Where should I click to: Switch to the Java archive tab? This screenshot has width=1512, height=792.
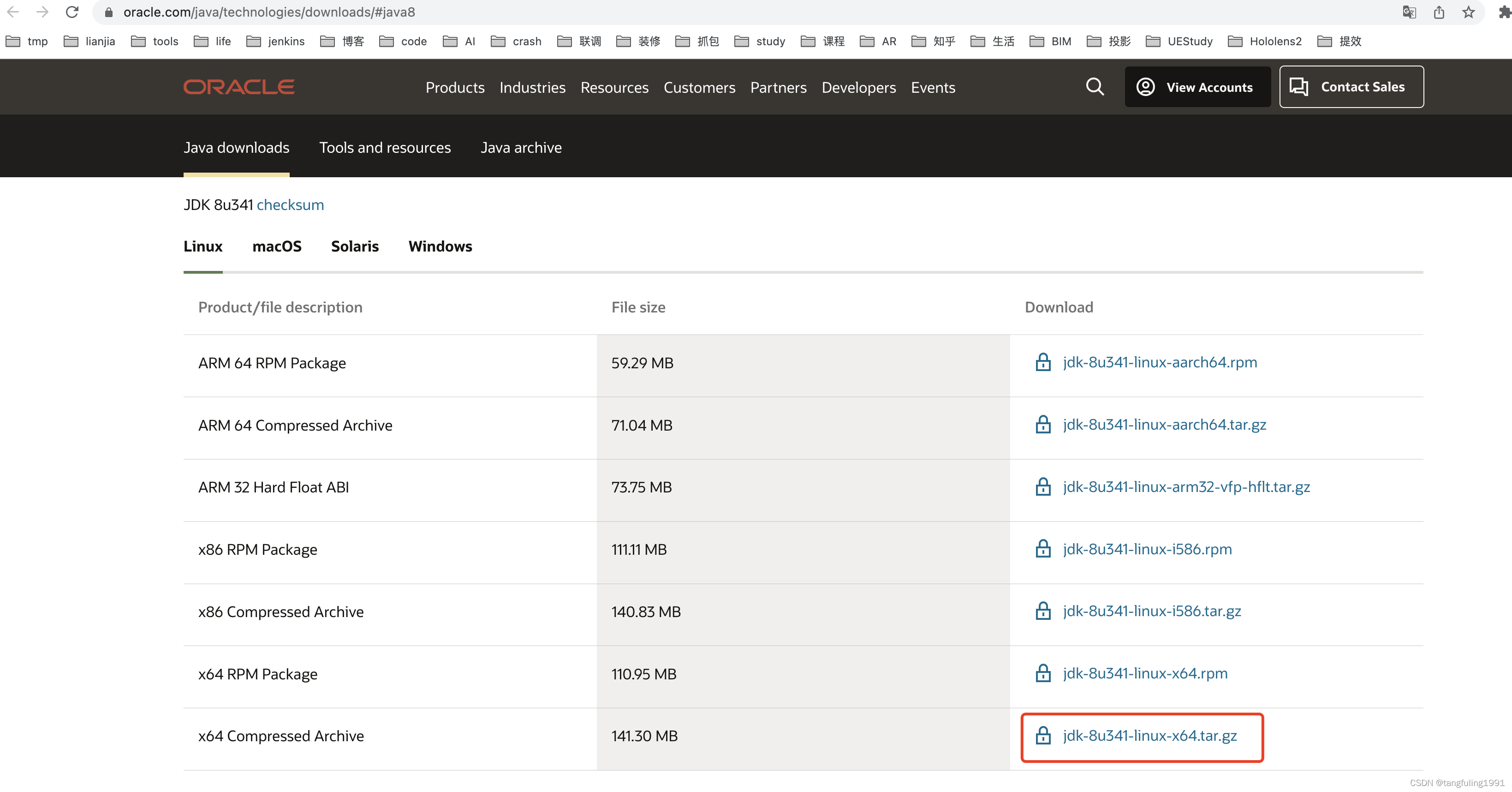pyautogui.click(x=521, y=147)
